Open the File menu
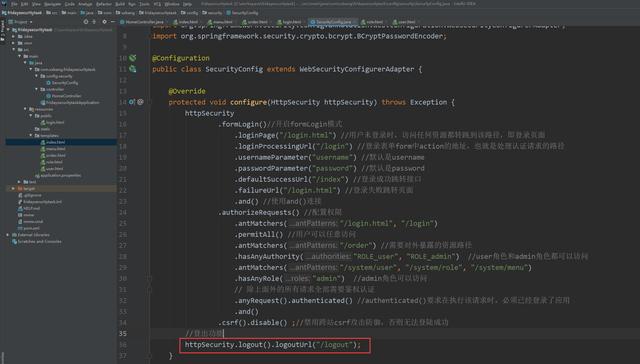 14,4
